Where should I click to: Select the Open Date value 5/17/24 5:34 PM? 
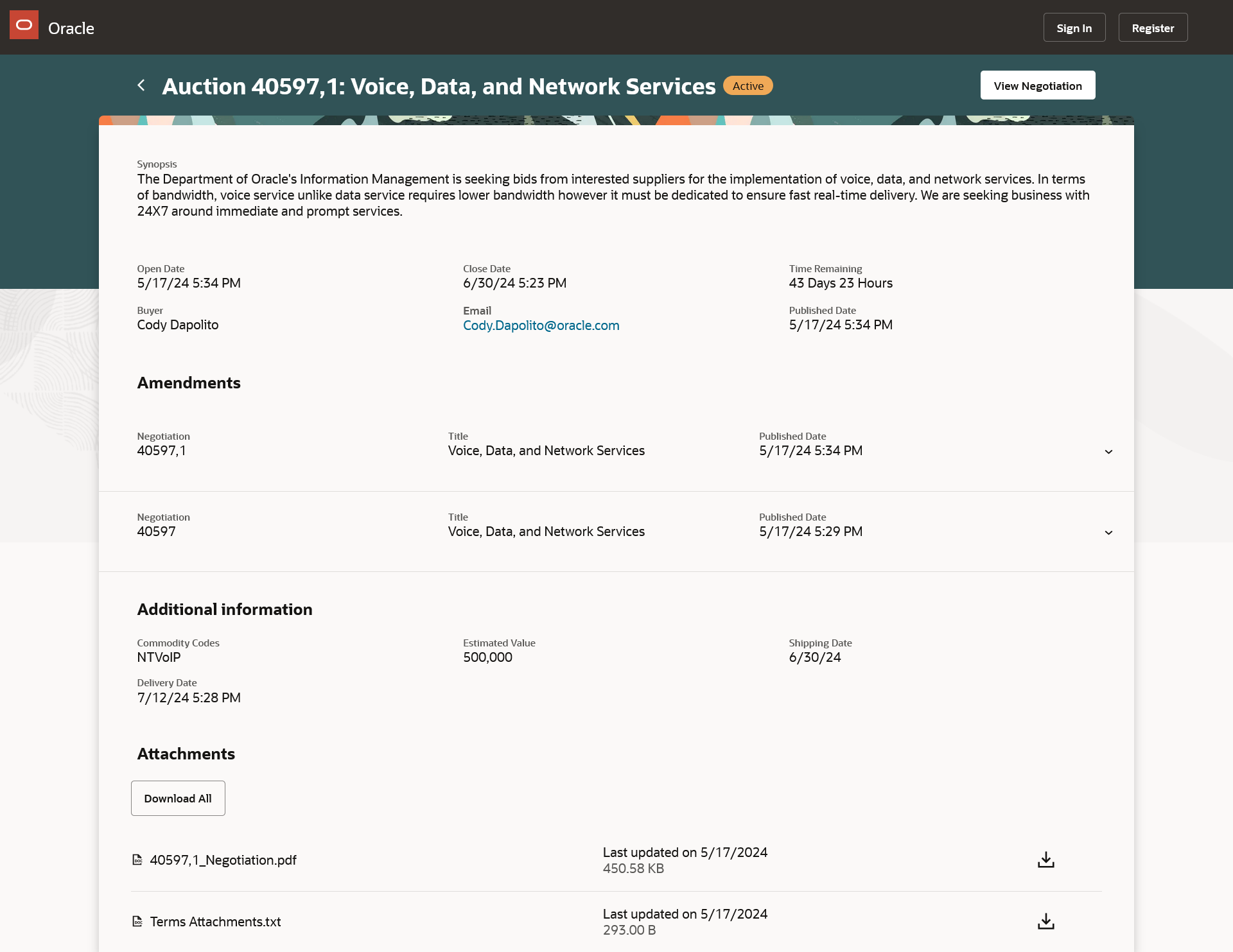(189, 283)
